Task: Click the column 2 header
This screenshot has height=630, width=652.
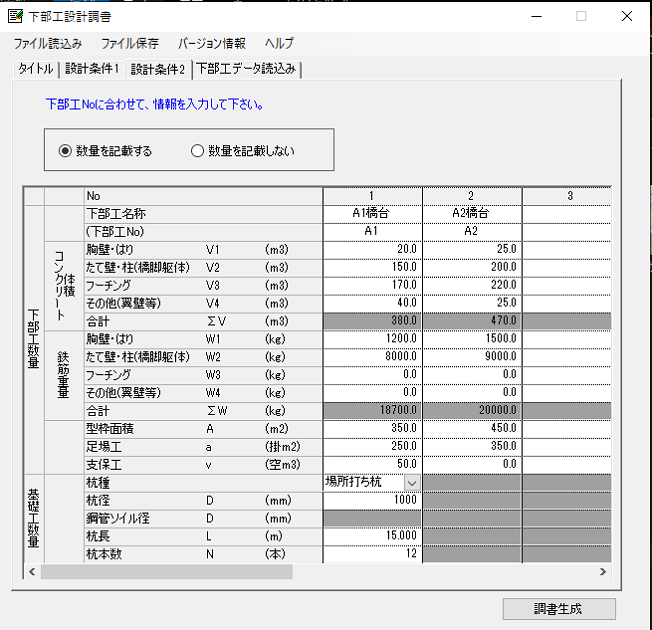Action: click(x=472, y=196)
